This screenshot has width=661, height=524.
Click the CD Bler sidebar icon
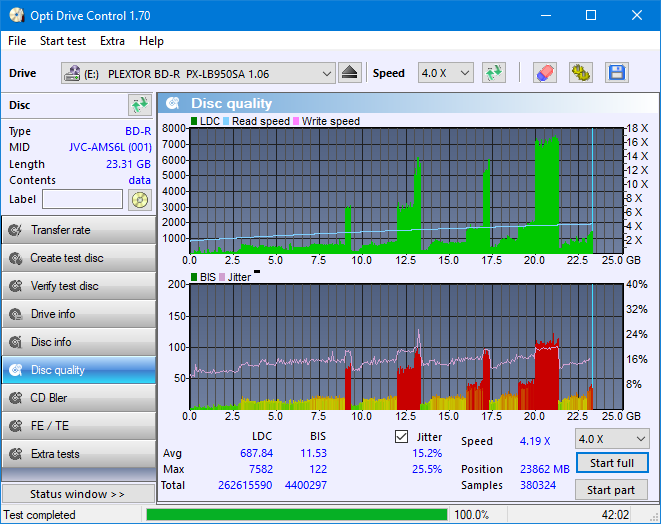click(16, 398)
